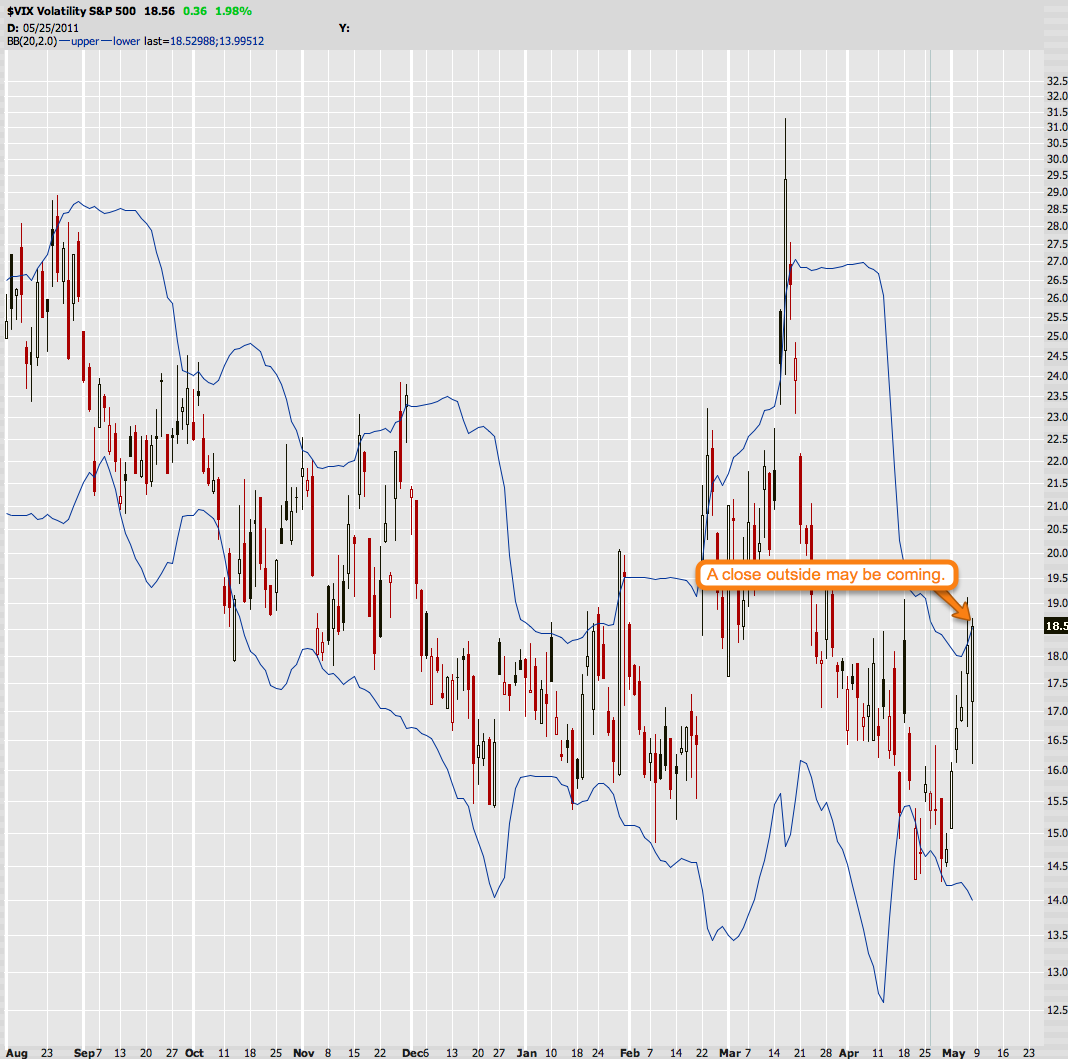The height and width of the screenshot is (1059, 1068).
Task: Click the black 18.5 current price marker
Action: click(1056, 626)
